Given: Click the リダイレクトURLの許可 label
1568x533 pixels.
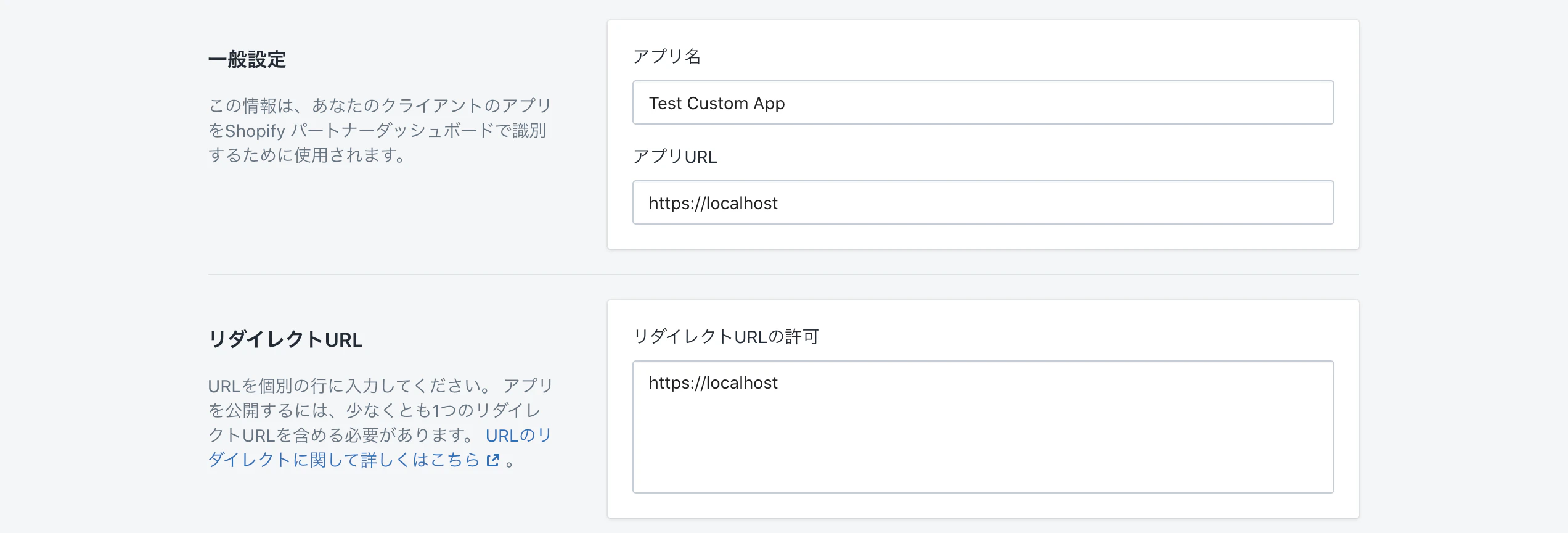Looking at the screenshot, I should coord(726,336).
